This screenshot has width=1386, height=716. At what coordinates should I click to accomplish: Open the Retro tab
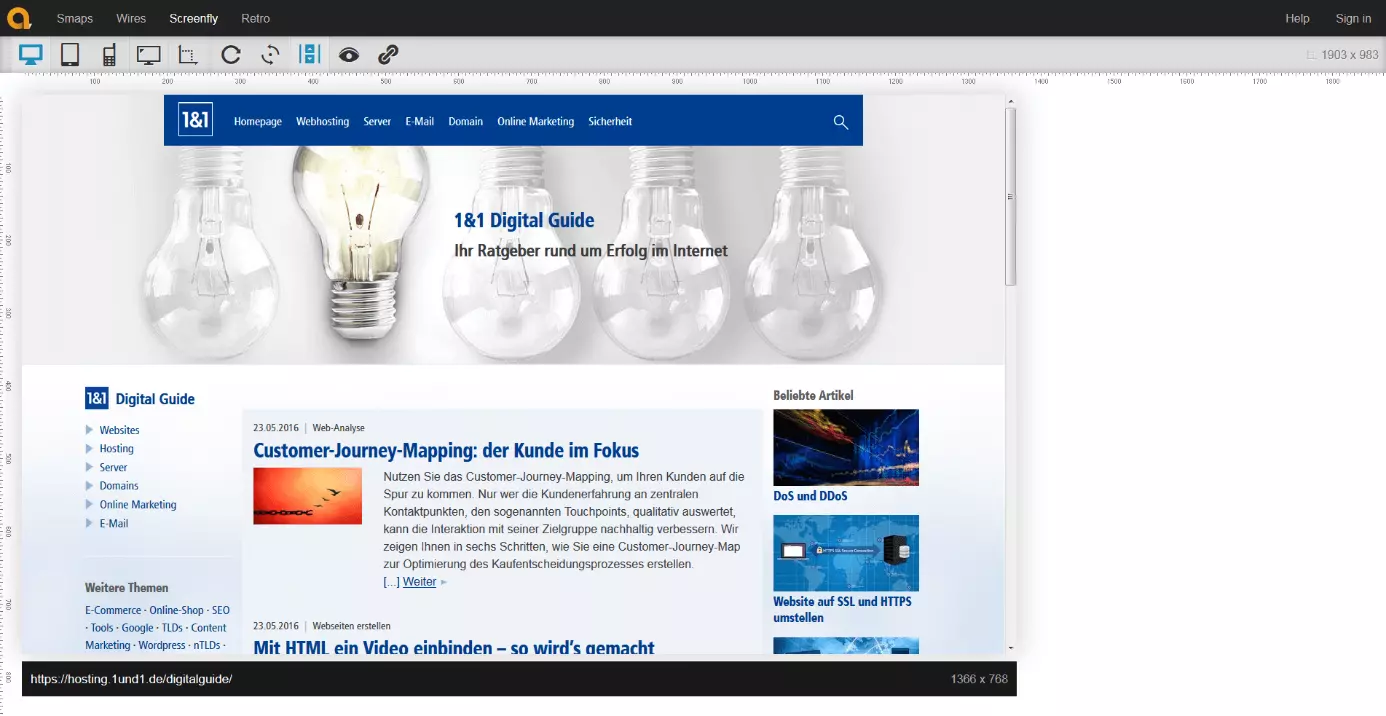[x=255, y=18]
